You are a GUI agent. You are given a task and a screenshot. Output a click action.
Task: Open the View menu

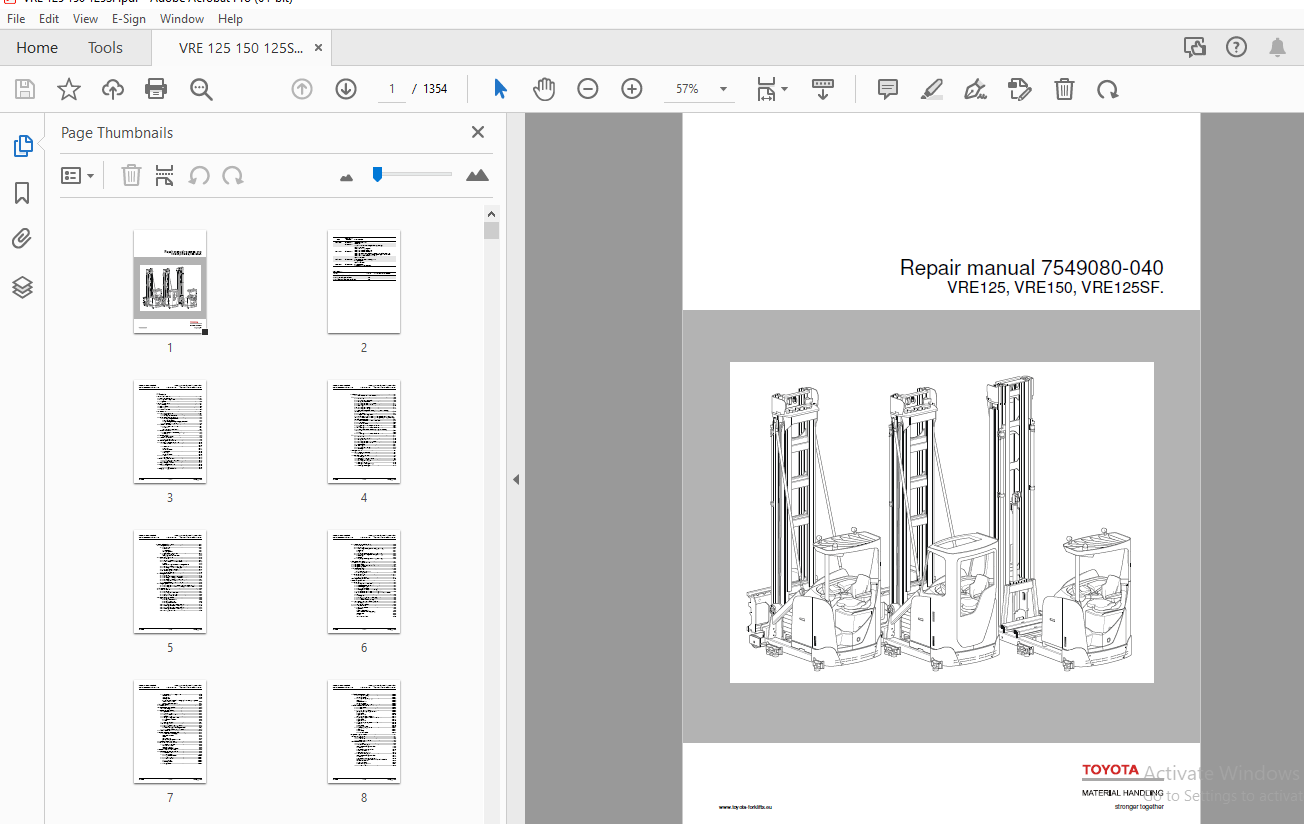86,19
